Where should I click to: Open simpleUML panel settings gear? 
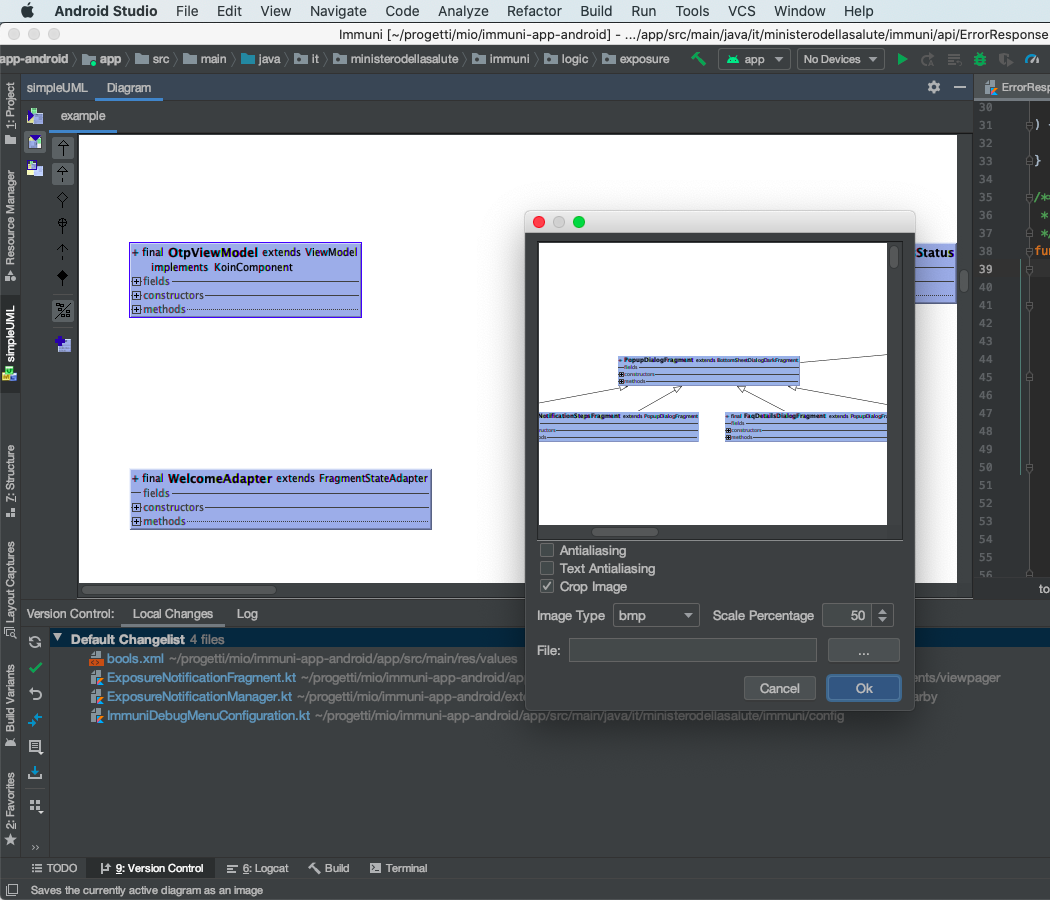(x=933, y=87)
